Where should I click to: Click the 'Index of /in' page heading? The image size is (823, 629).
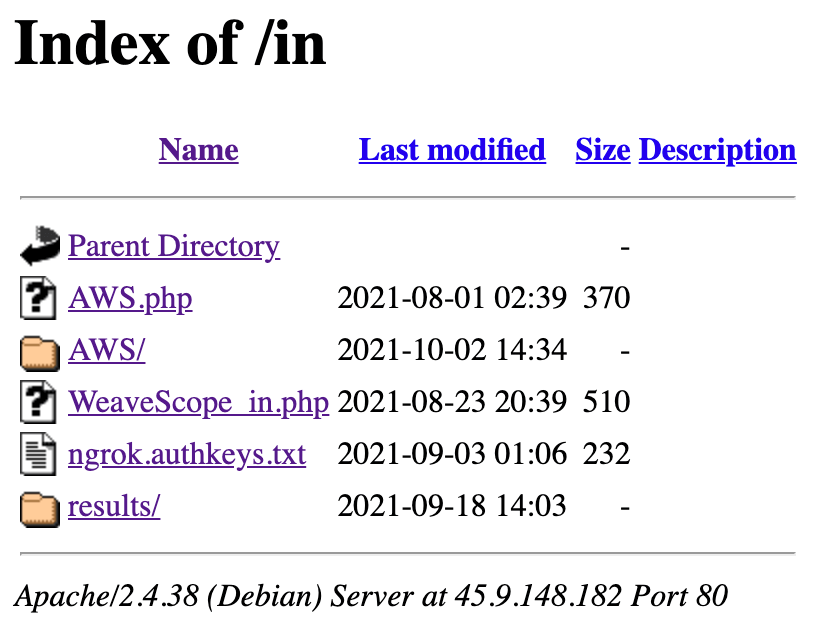coord(171,45)
